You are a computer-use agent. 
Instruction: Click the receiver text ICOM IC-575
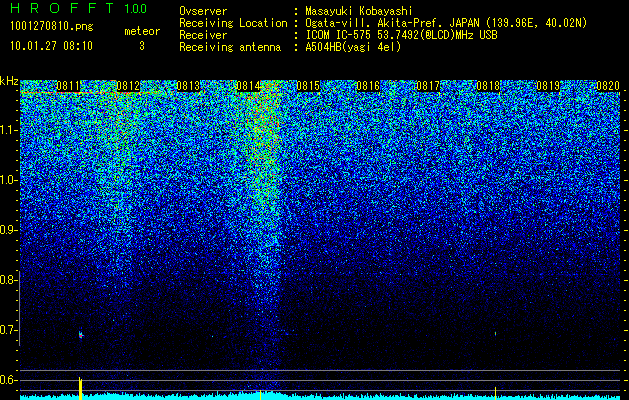(340, 35)
